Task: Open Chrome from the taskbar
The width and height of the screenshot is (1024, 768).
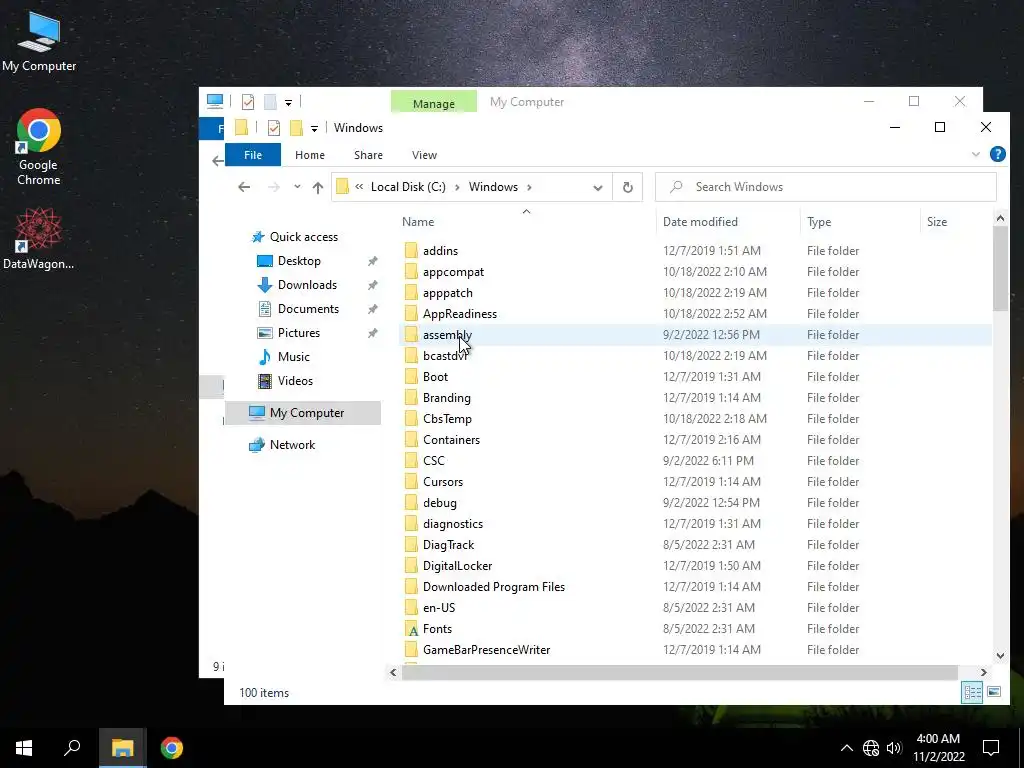Action: tap(172, 748)
